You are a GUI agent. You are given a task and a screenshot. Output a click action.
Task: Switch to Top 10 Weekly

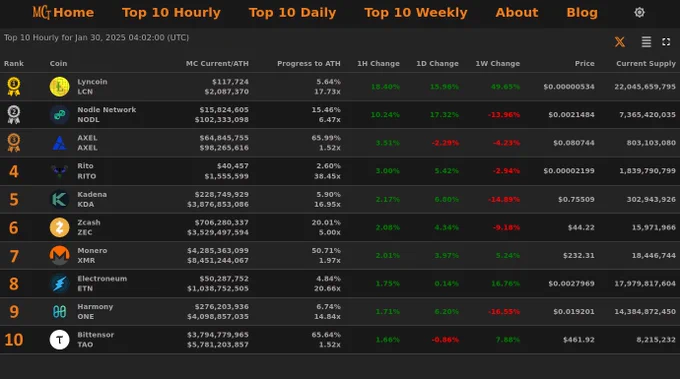[x=415, y=13]
